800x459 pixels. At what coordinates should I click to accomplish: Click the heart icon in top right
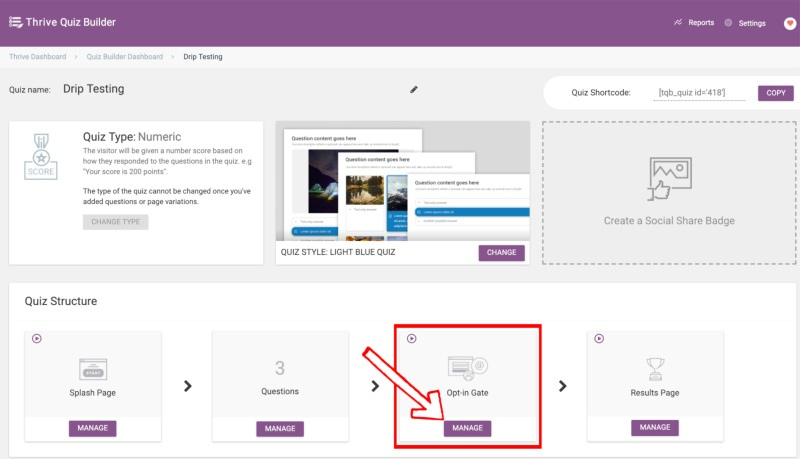coord(789,23)
